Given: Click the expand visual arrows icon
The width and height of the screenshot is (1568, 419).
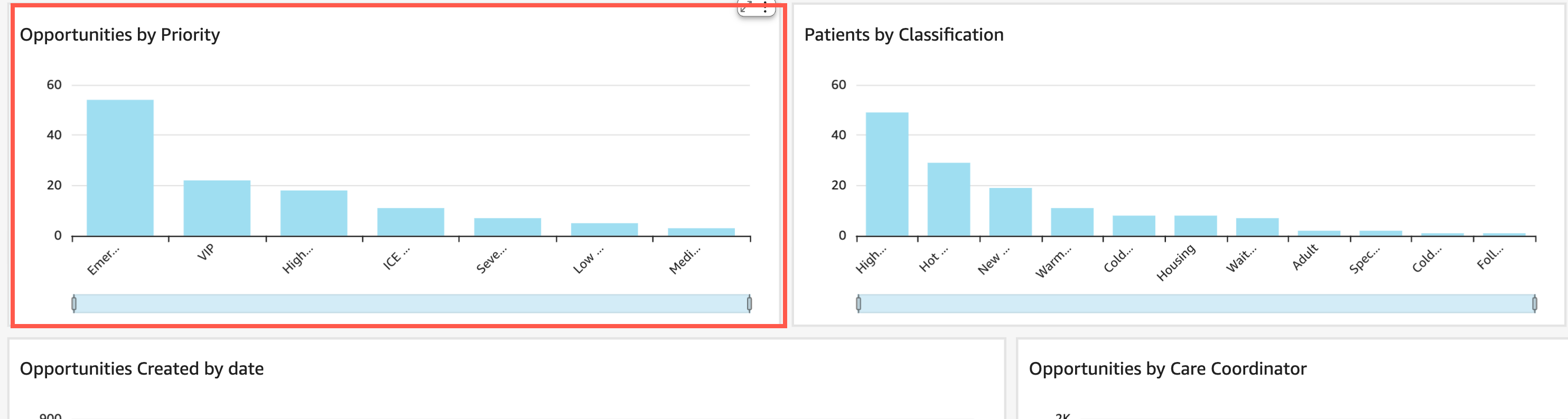Looking at the screenshot, I should click(x=746, y=7).
